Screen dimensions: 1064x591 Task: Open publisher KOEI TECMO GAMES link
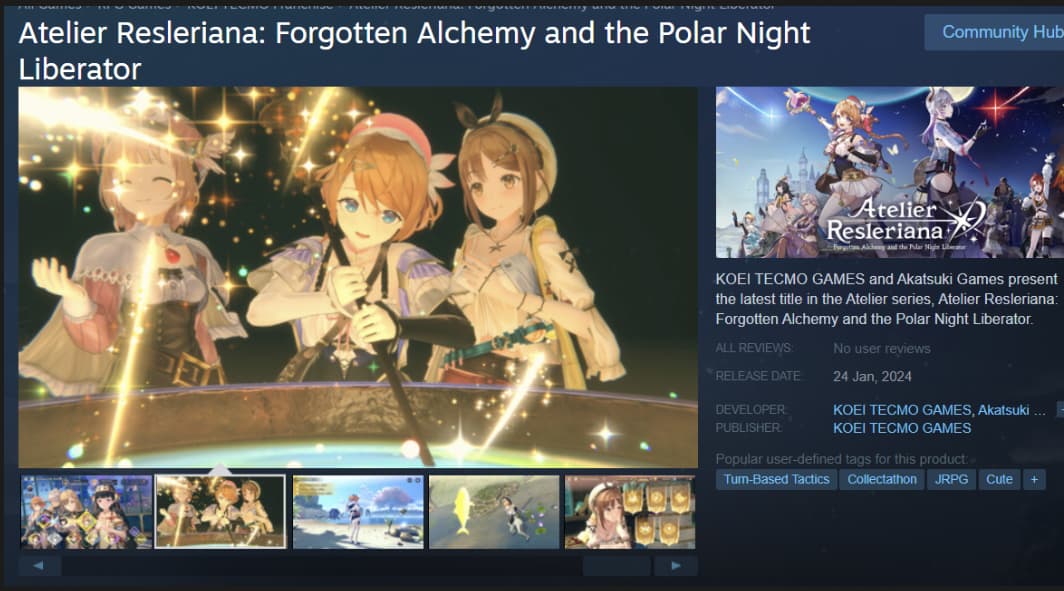pos(902,428)
